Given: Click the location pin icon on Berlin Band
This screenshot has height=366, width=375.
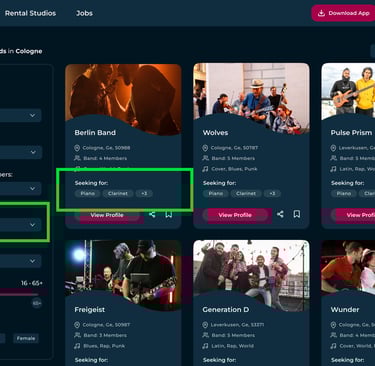Looking at the screenshot, I should point(77,148).
